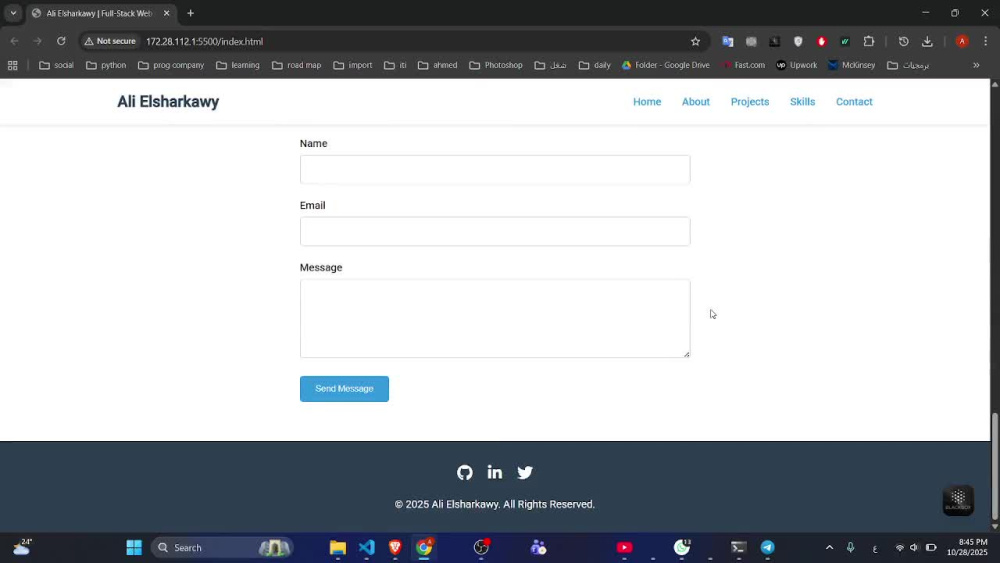The image size is (1000, 563).
Task: Go back using the browser back arrow
Action: [x=14, y=41]
